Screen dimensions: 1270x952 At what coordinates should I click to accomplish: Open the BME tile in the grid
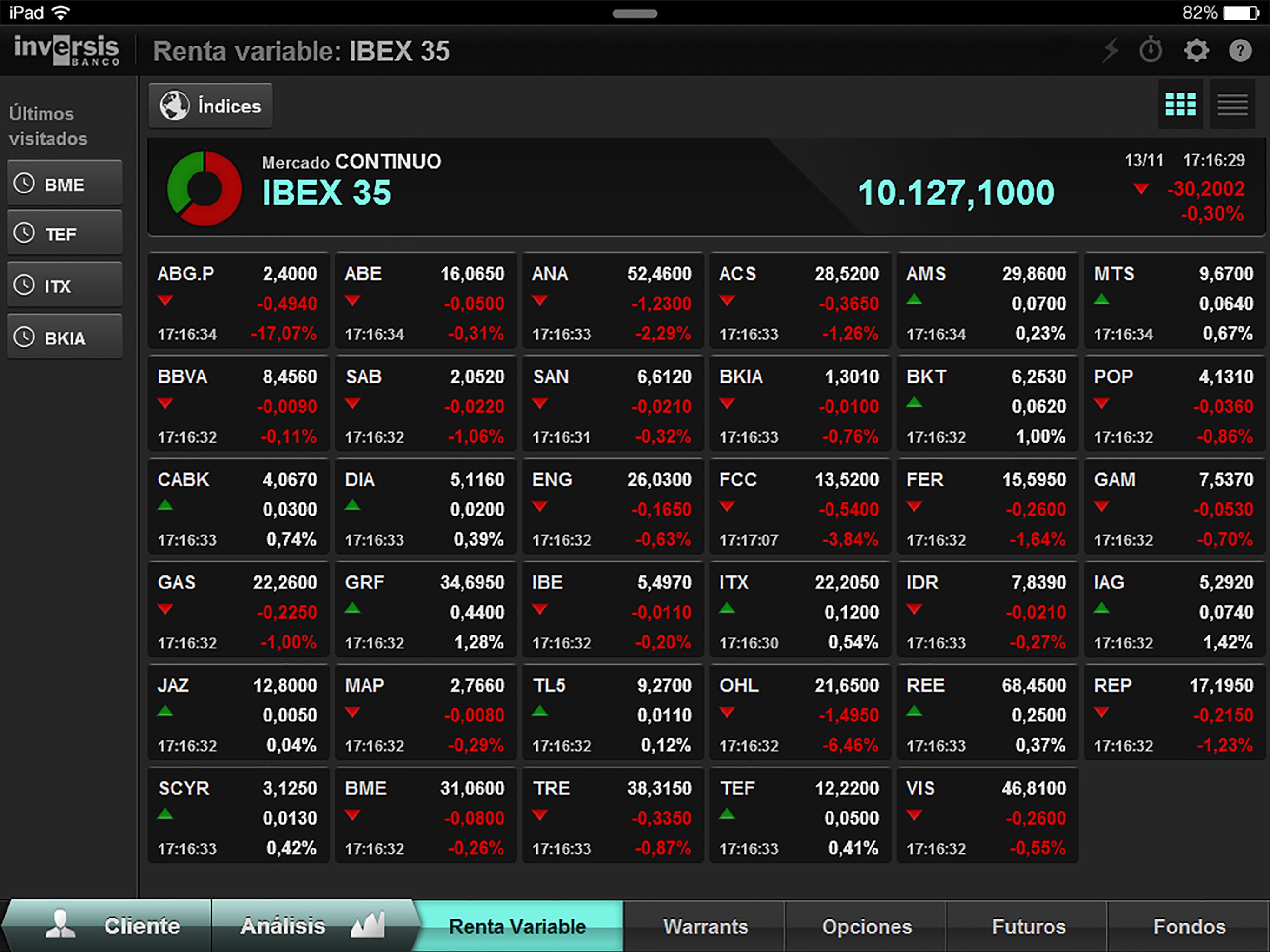point(425,814)
